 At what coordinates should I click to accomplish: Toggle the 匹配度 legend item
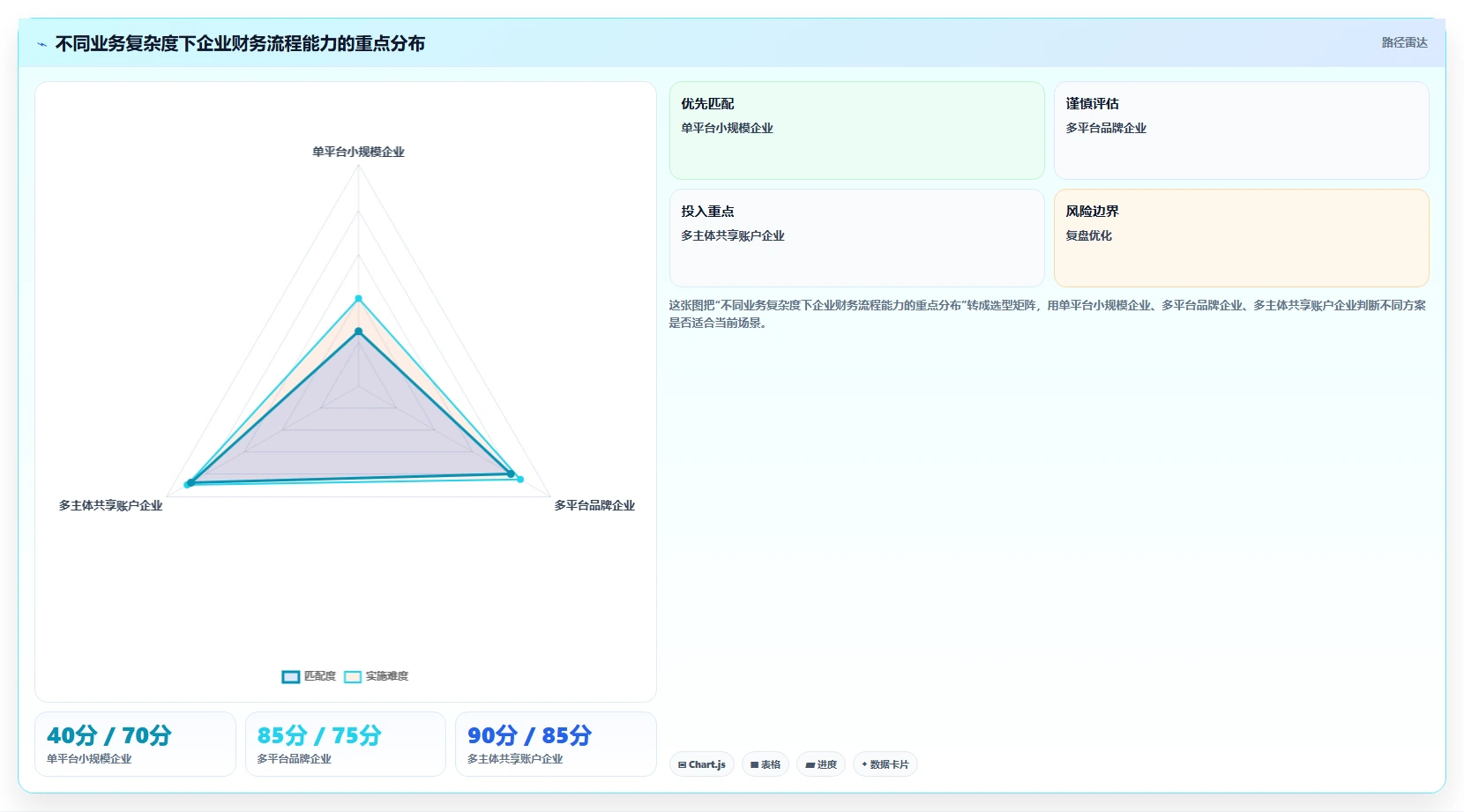pyautogui.click(x=310, y=676)
